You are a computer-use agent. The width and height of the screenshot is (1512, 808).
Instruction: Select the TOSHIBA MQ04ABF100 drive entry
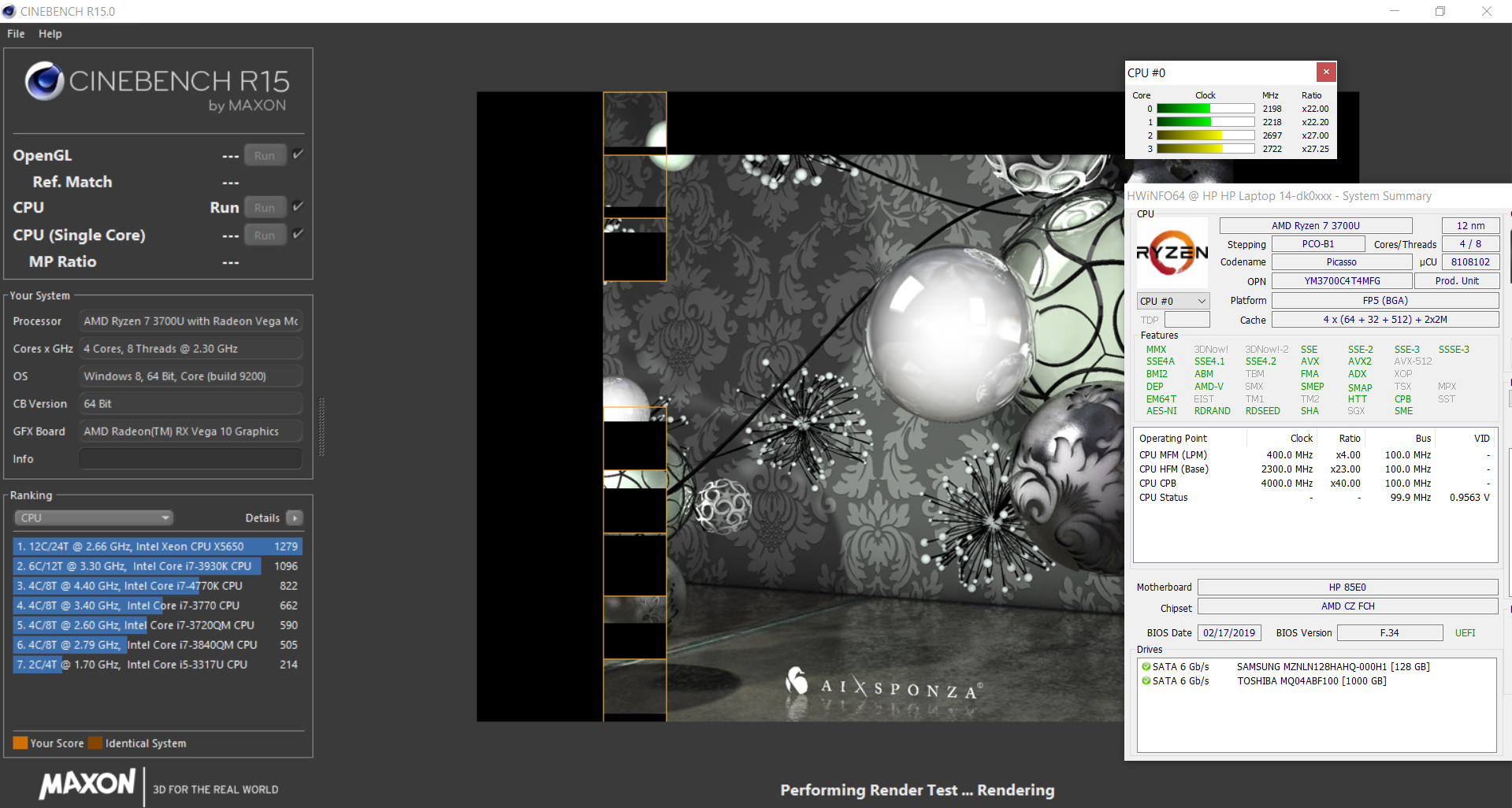1312,681
